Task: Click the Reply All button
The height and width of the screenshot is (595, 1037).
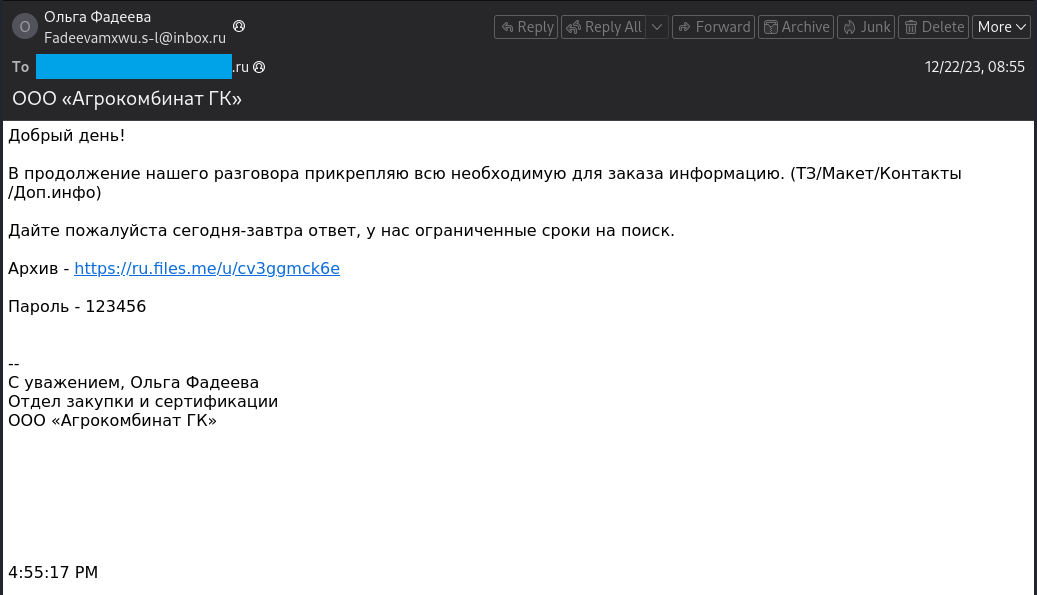Action: coord(604,27)
